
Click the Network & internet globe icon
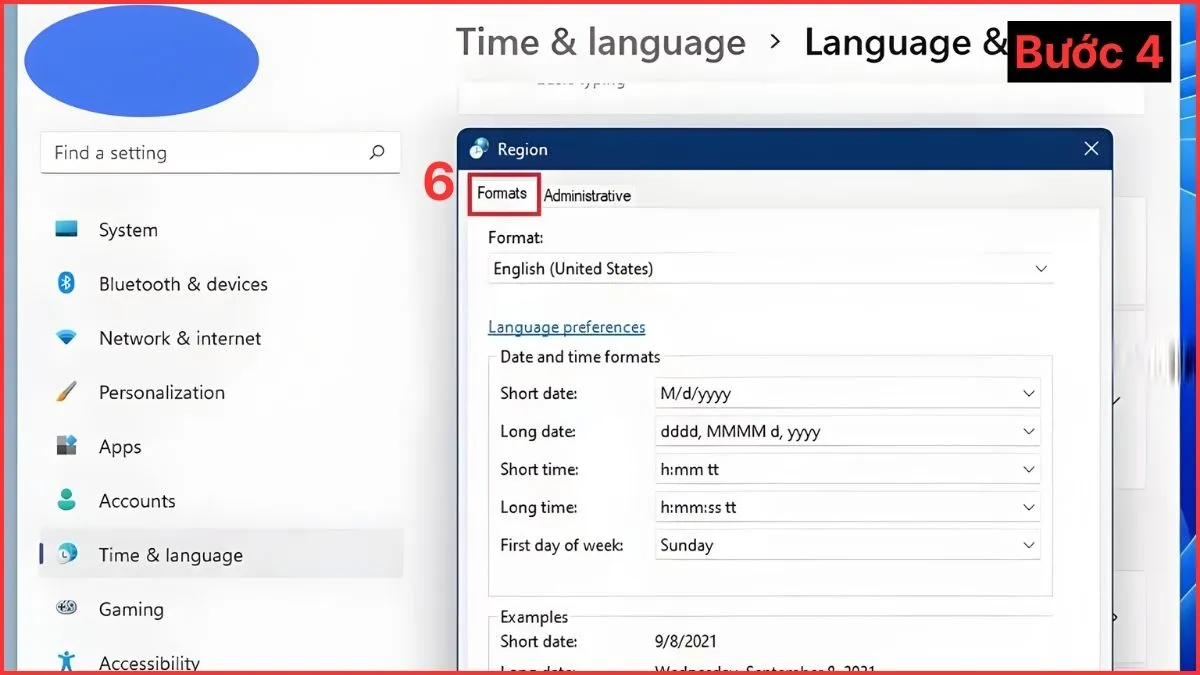pos(66,338)
